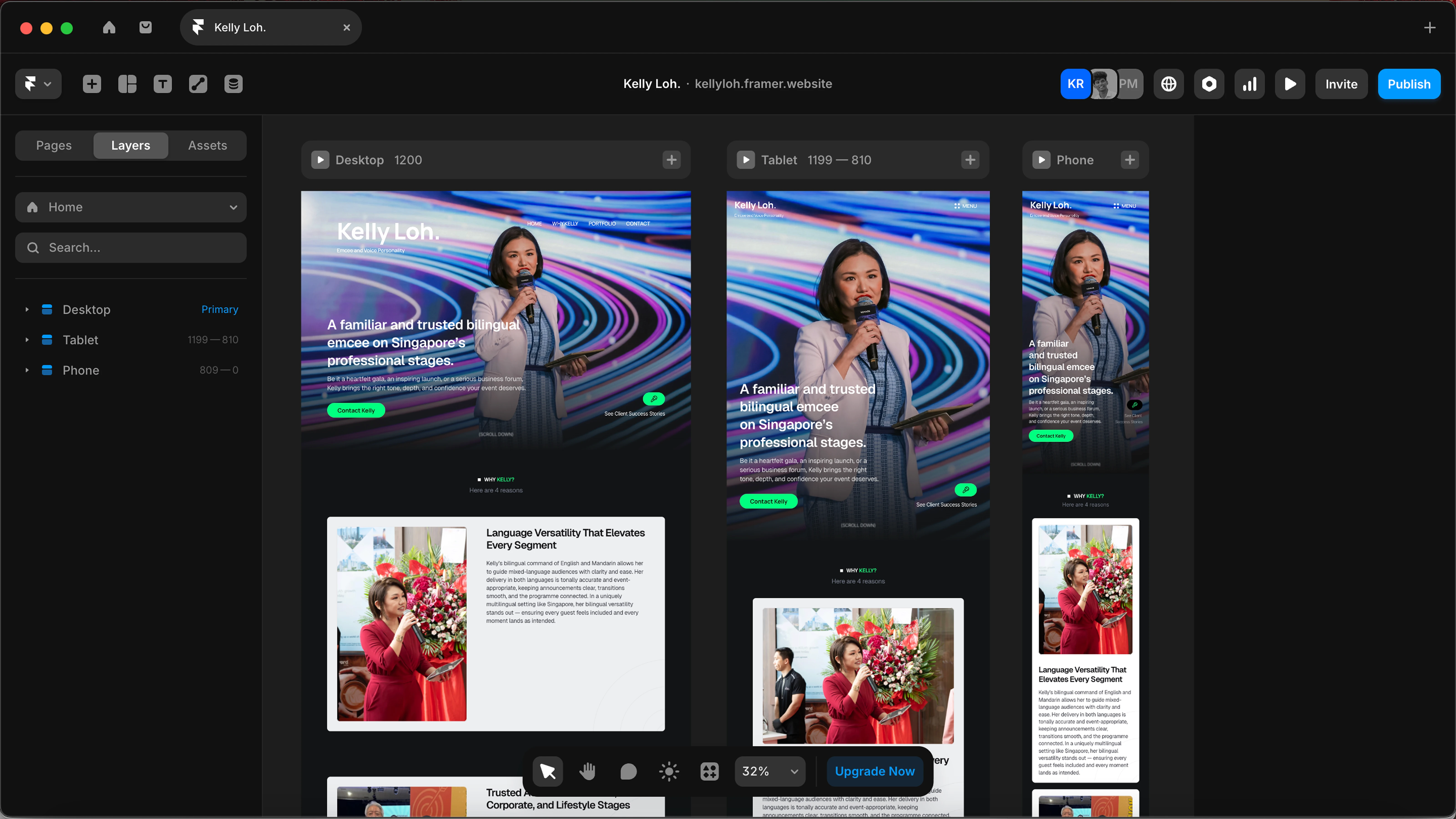Select the vector Pen tool
Screen dimensions: 1456x819
198,84
